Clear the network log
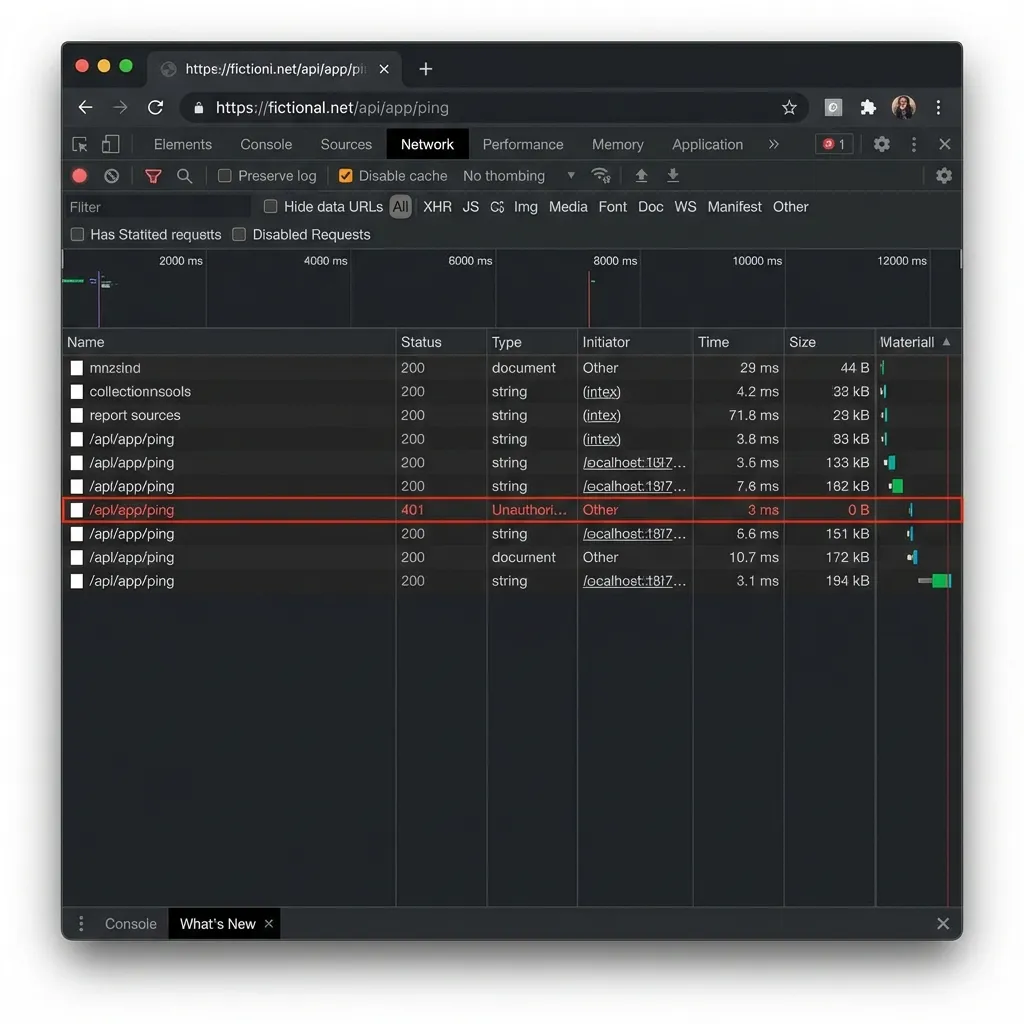The height and width of the screenshot is (1024, 1024). coord(111,176)
